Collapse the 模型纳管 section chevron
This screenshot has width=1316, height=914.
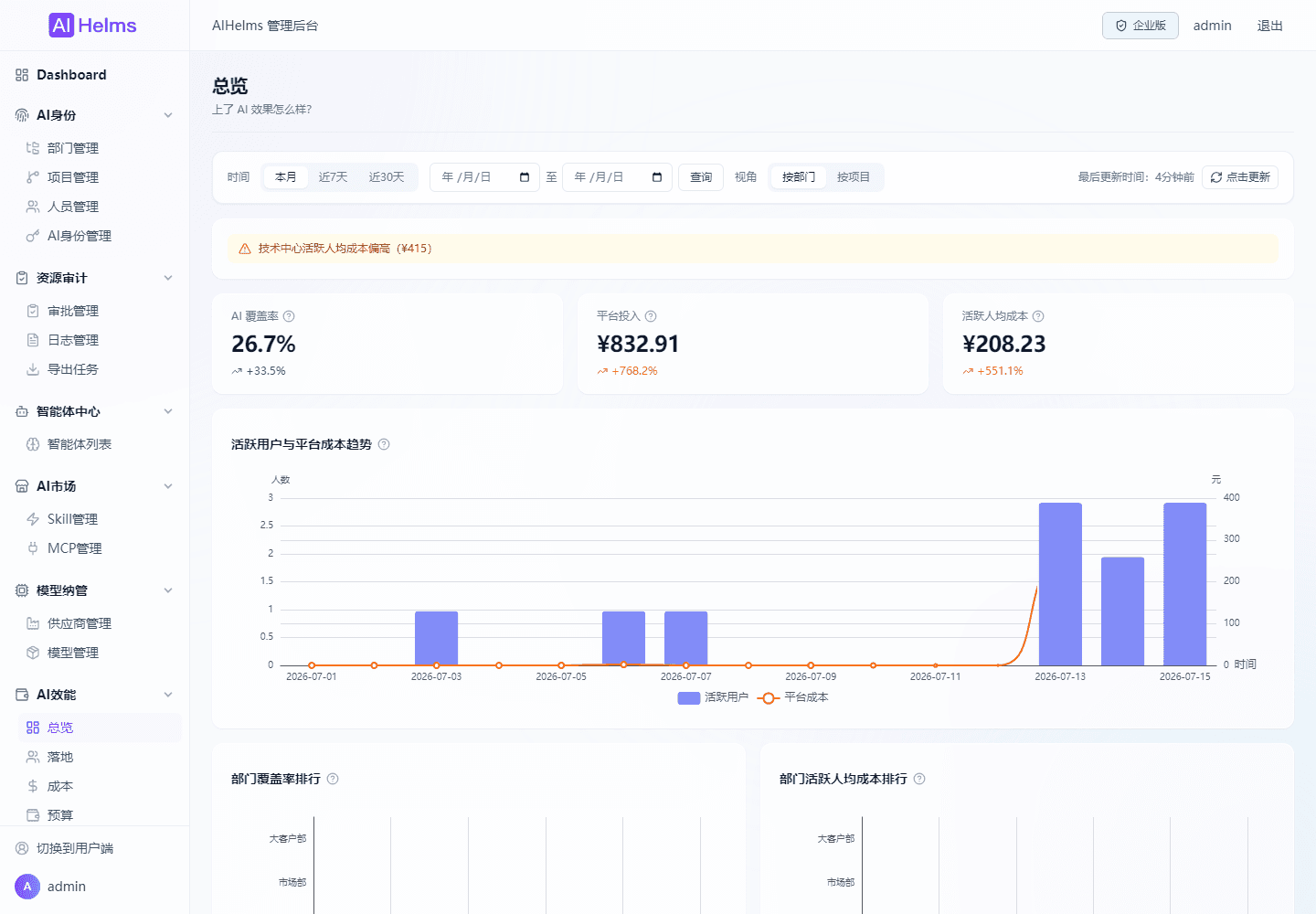click(x=168, y=590)
